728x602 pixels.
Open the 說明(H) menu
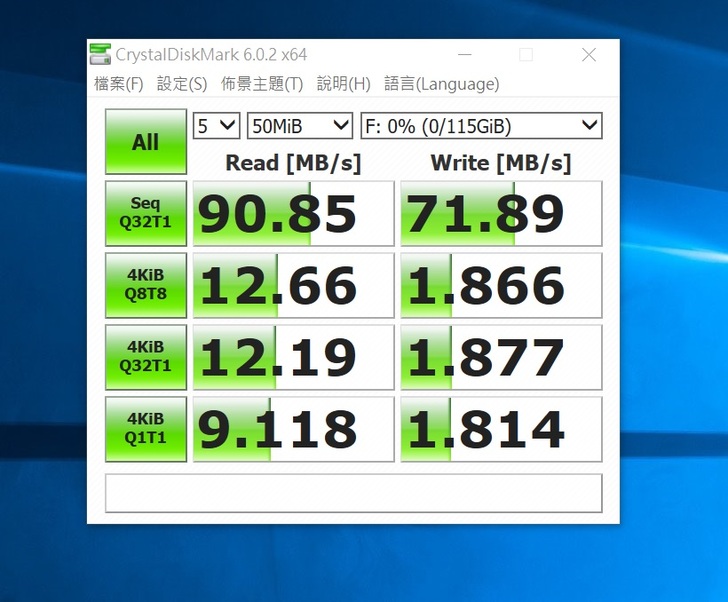point(344,84)
